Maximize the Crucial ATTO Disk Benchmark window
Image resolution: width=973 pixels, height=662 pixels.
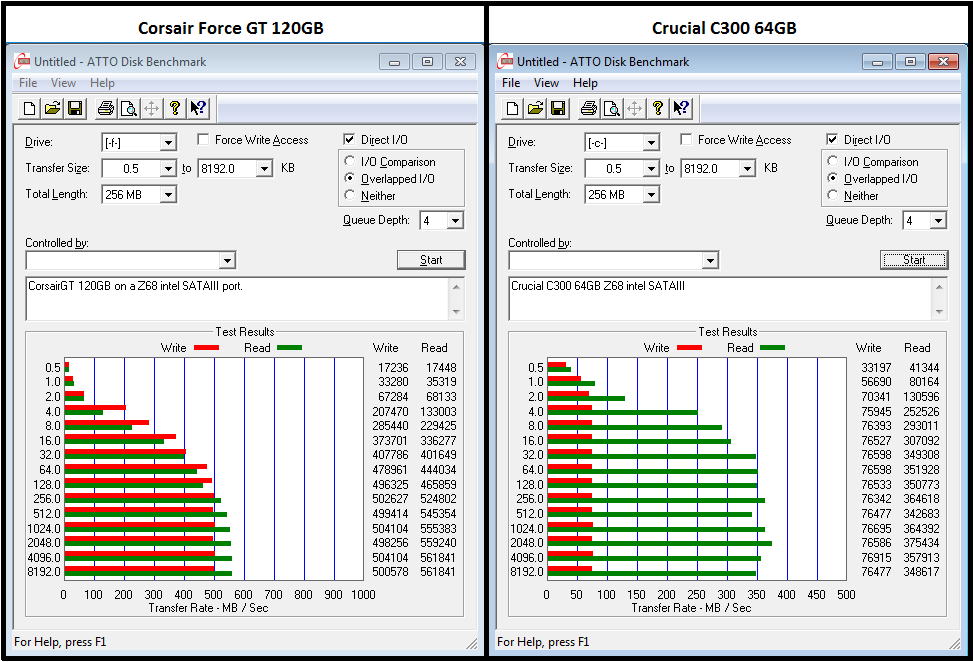(910, 61)
